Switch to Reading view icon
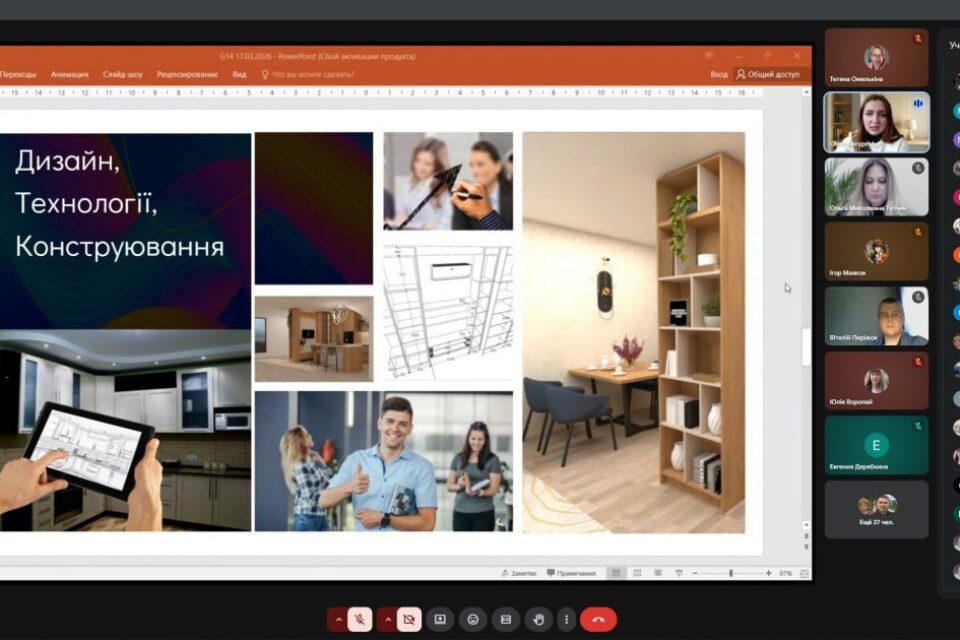Image resolution: width=960 pixels, height=640 pixels. (658, 573)
